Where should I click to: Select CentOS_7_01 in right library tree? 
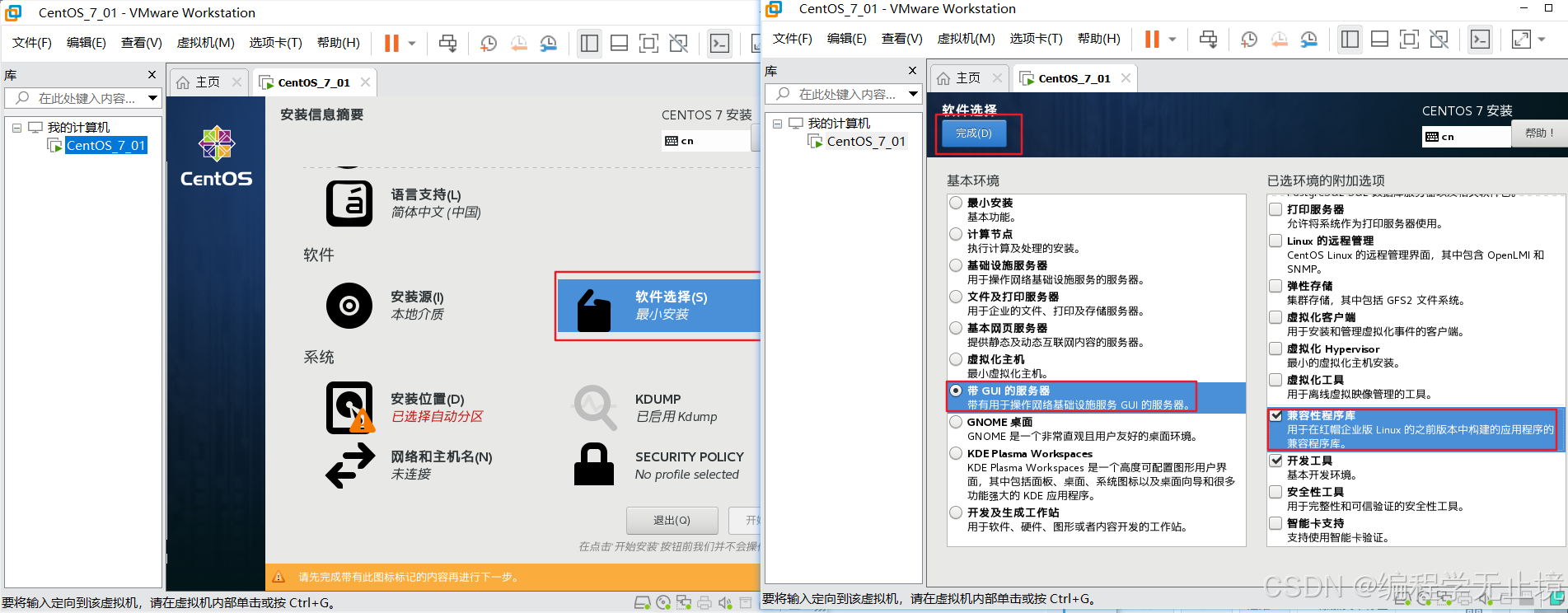(866, 142)
